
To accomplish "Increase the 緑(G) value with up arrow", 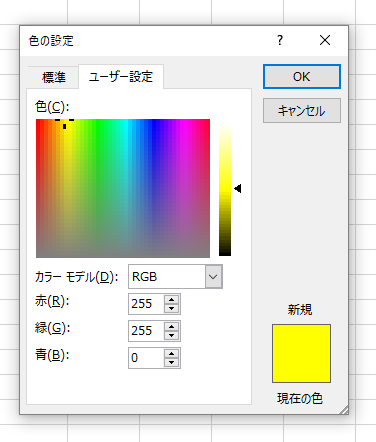I will click(x=172, y=326).
